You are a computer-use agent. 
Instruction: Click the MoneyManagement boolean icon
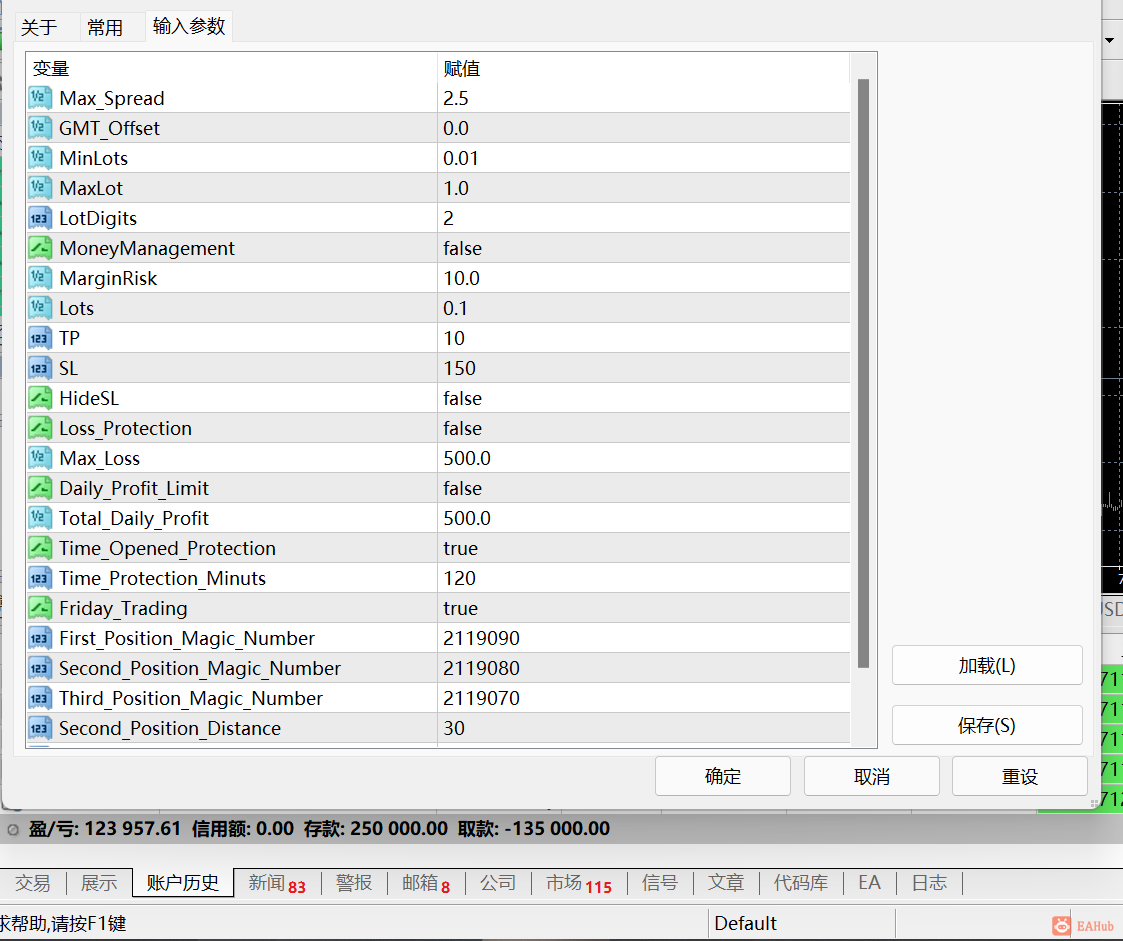pyautogui.click(x=40, y=248)
